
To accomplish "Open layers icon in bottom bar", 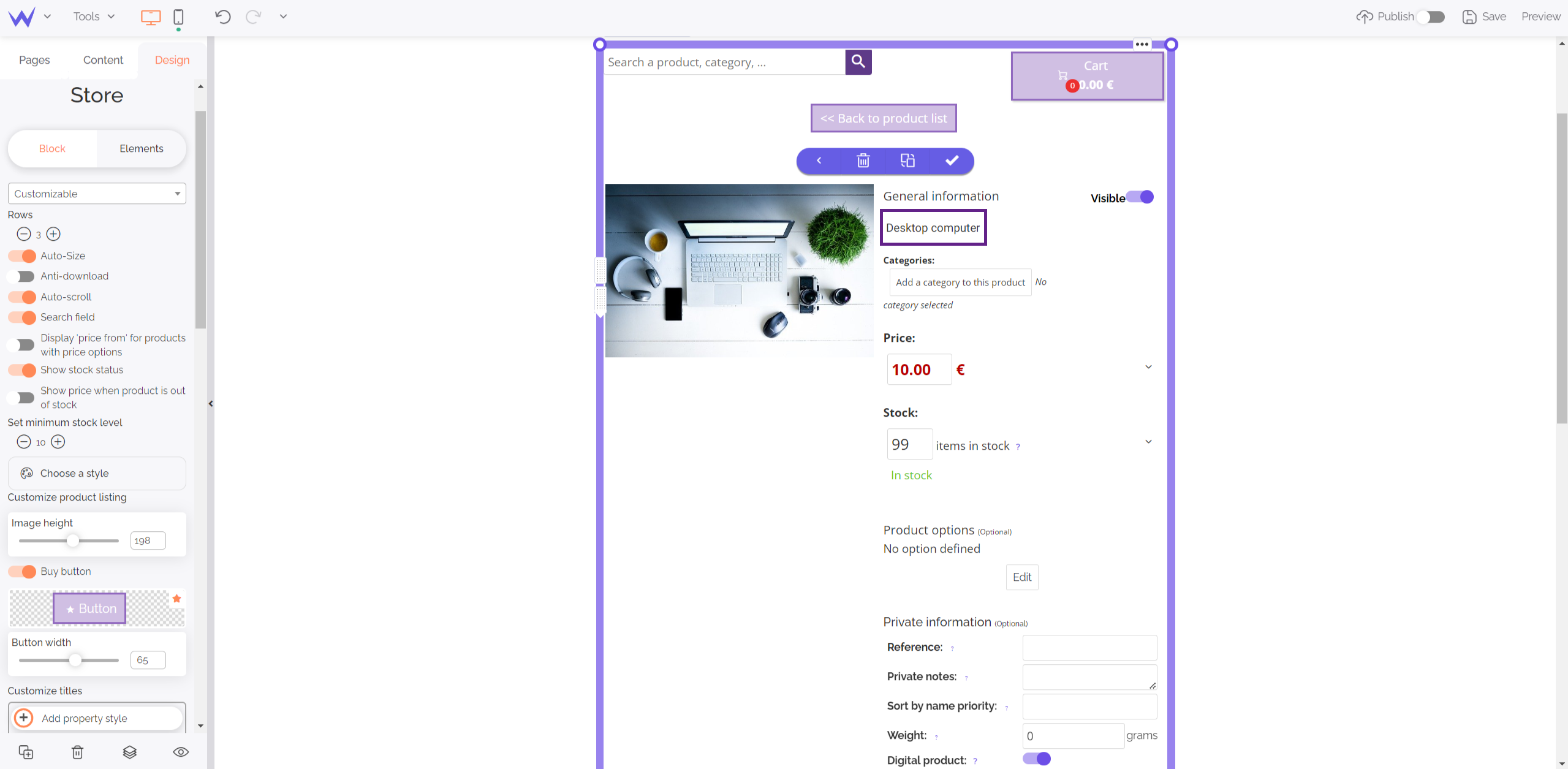I will click(129, 752).
